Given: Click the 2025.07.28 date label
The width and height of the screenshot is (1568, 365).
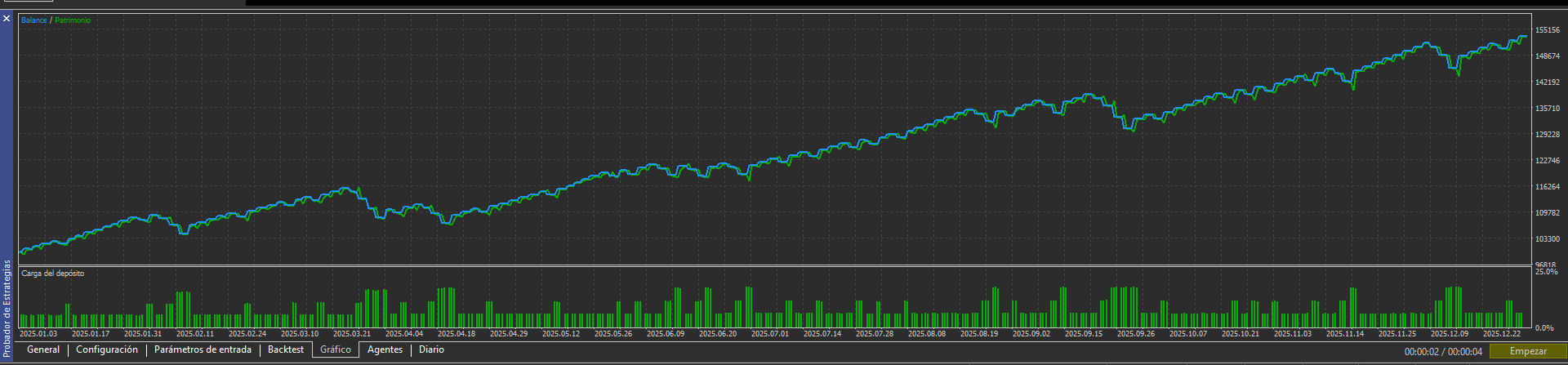Looking at the screenshot, I should tap(875, 334).
